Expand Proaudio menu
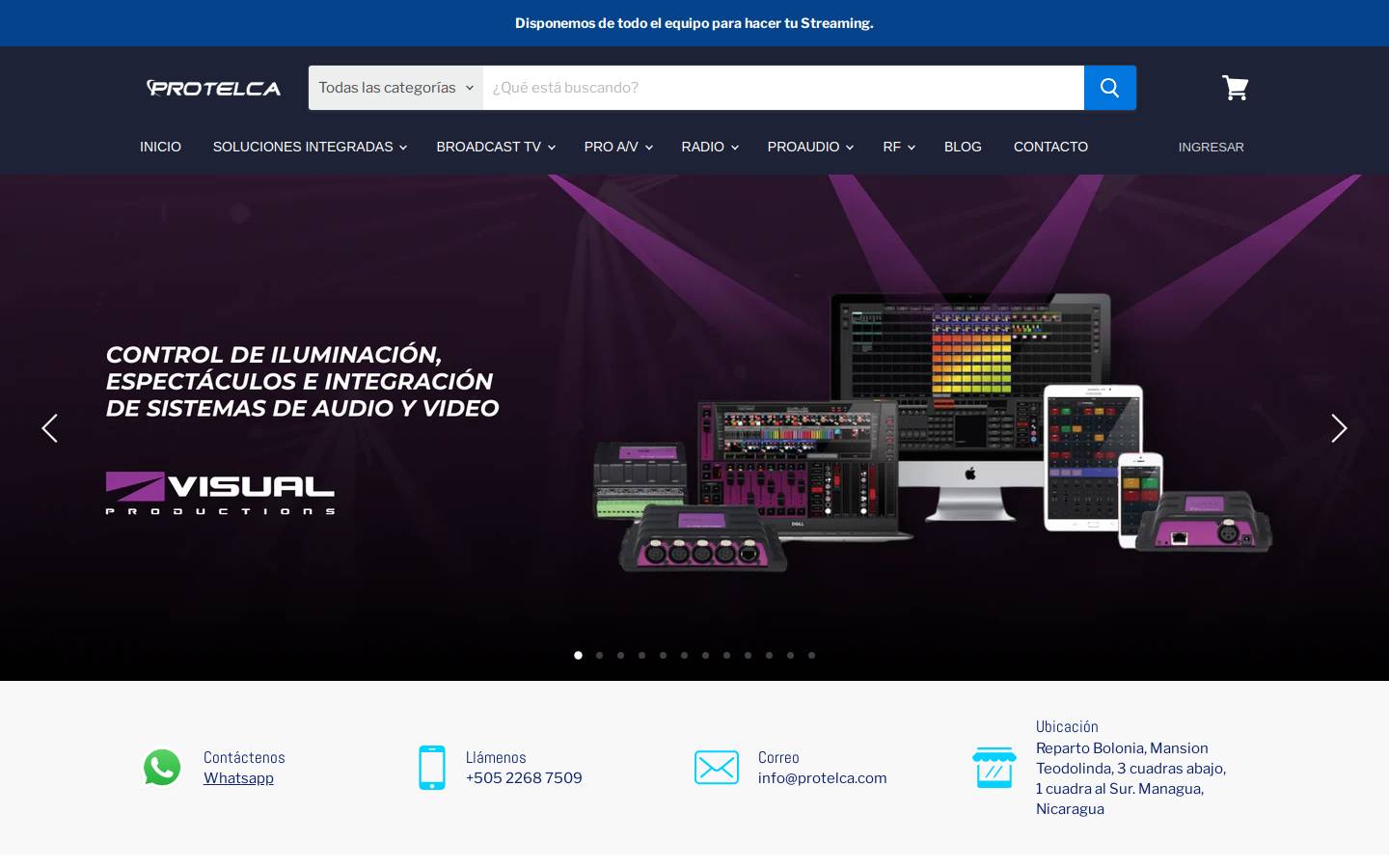This screenshot has width=1389, height=868. (x=810, y=147)
